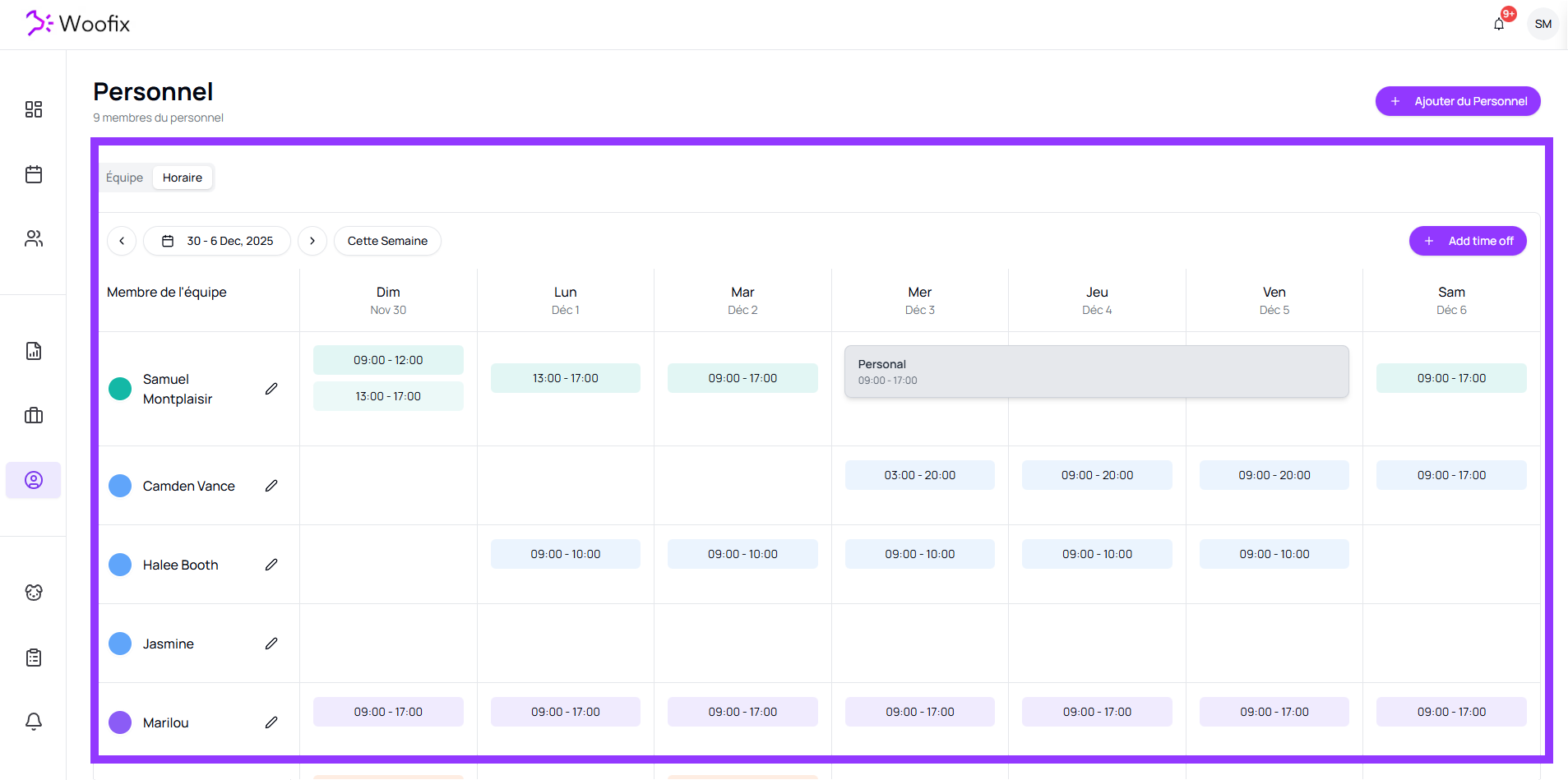Click Marilou's purple color avatar
The image size is (1568, 780).
pyautogui.click(x=120, y=722)
